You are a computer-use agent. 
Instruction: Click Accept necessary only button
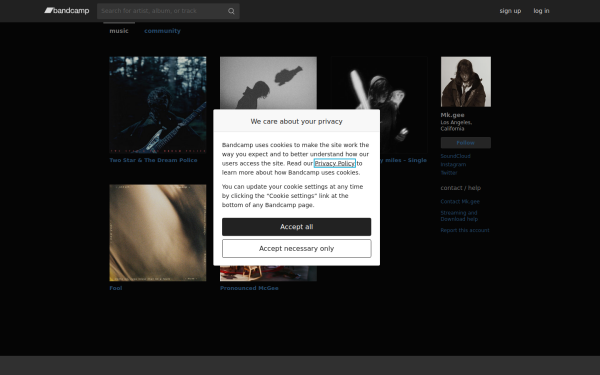pyautogui.click(x=297, y=249)
